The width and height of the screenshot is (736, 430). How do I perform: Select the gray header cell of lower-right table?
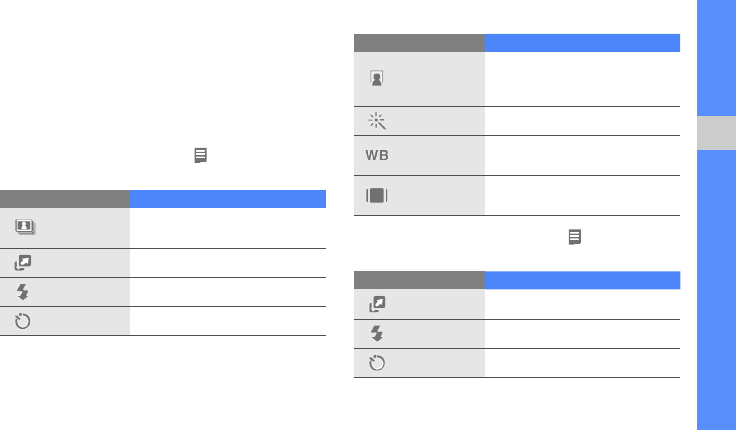point(419,279)
